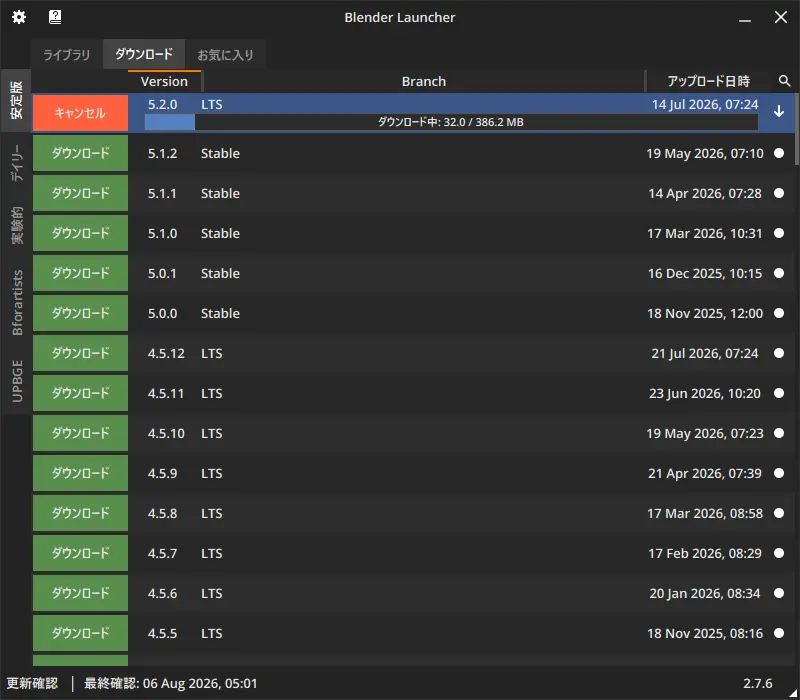
Task: Click the date 16 Dec 2025, 10:15
Action: [705, 273]
